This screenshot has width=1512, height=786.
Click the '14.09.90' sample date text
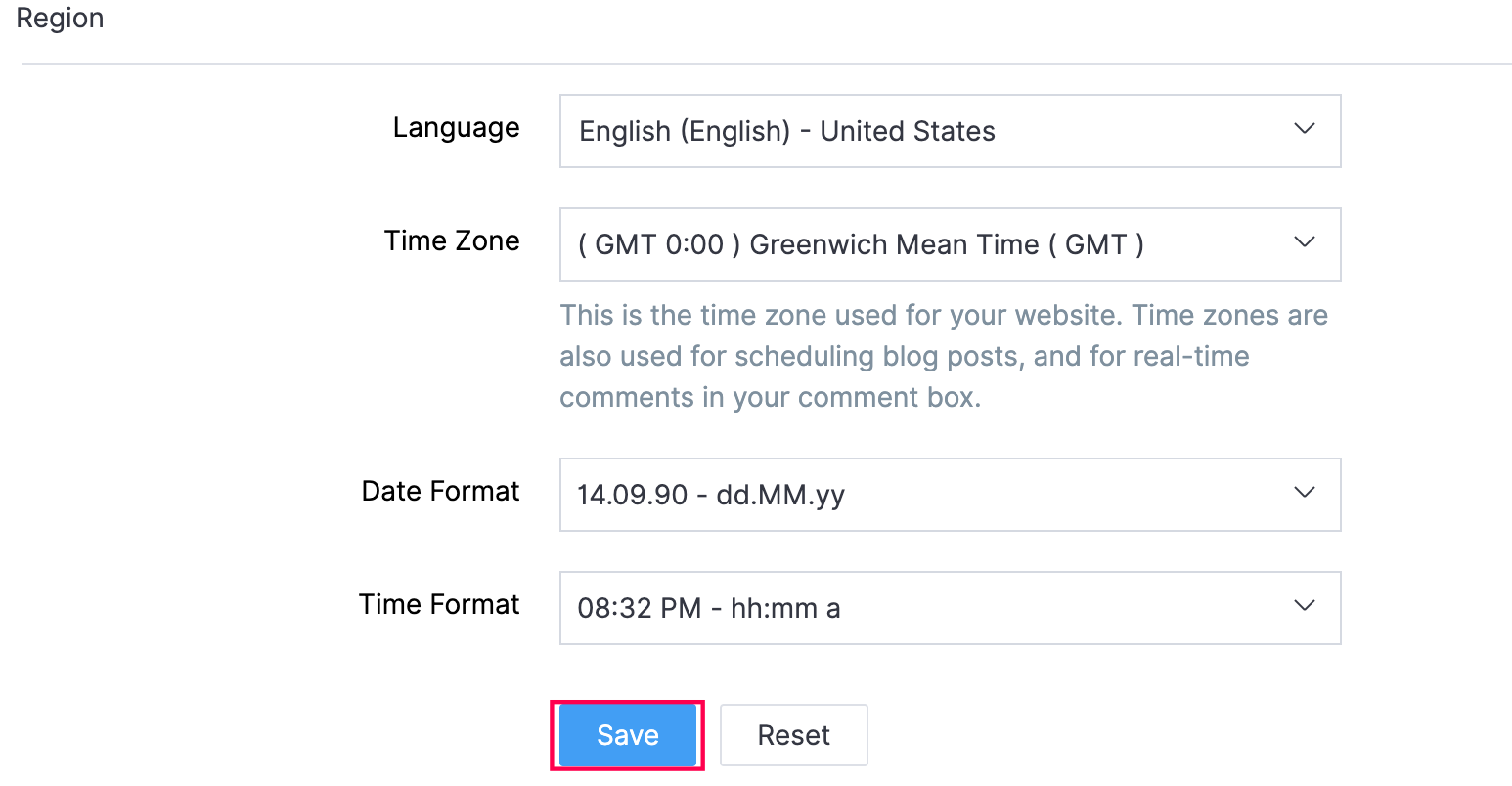(x=632, y=495)
